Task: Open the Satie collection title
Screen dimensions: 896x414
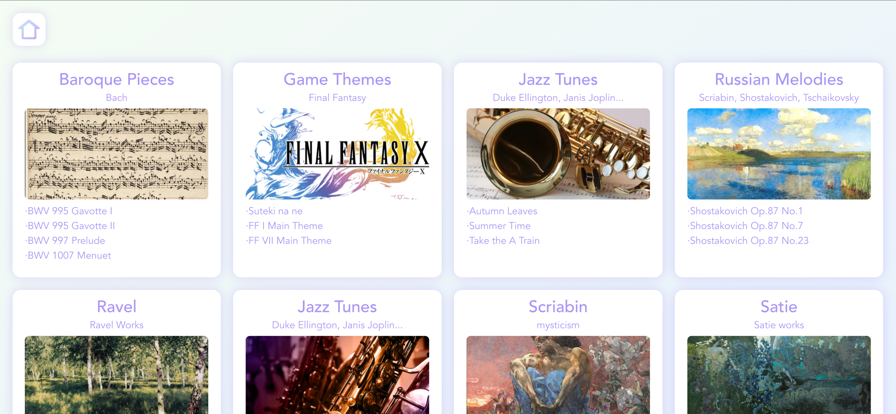Action: coord(779,307)
